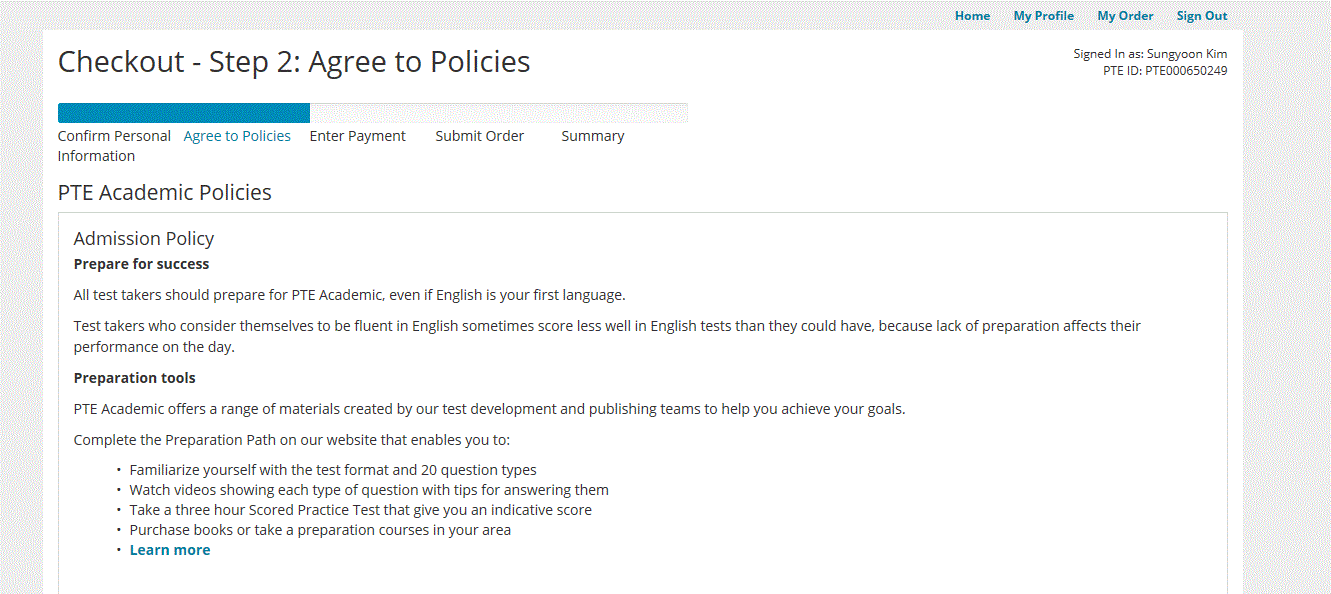Select the Submit Order step label

coord(479,136)
